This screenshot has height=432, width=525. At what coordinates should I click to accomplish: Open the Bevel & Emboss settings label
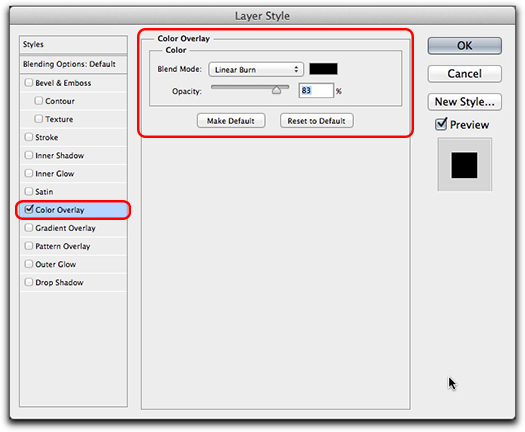pos(63,83)
